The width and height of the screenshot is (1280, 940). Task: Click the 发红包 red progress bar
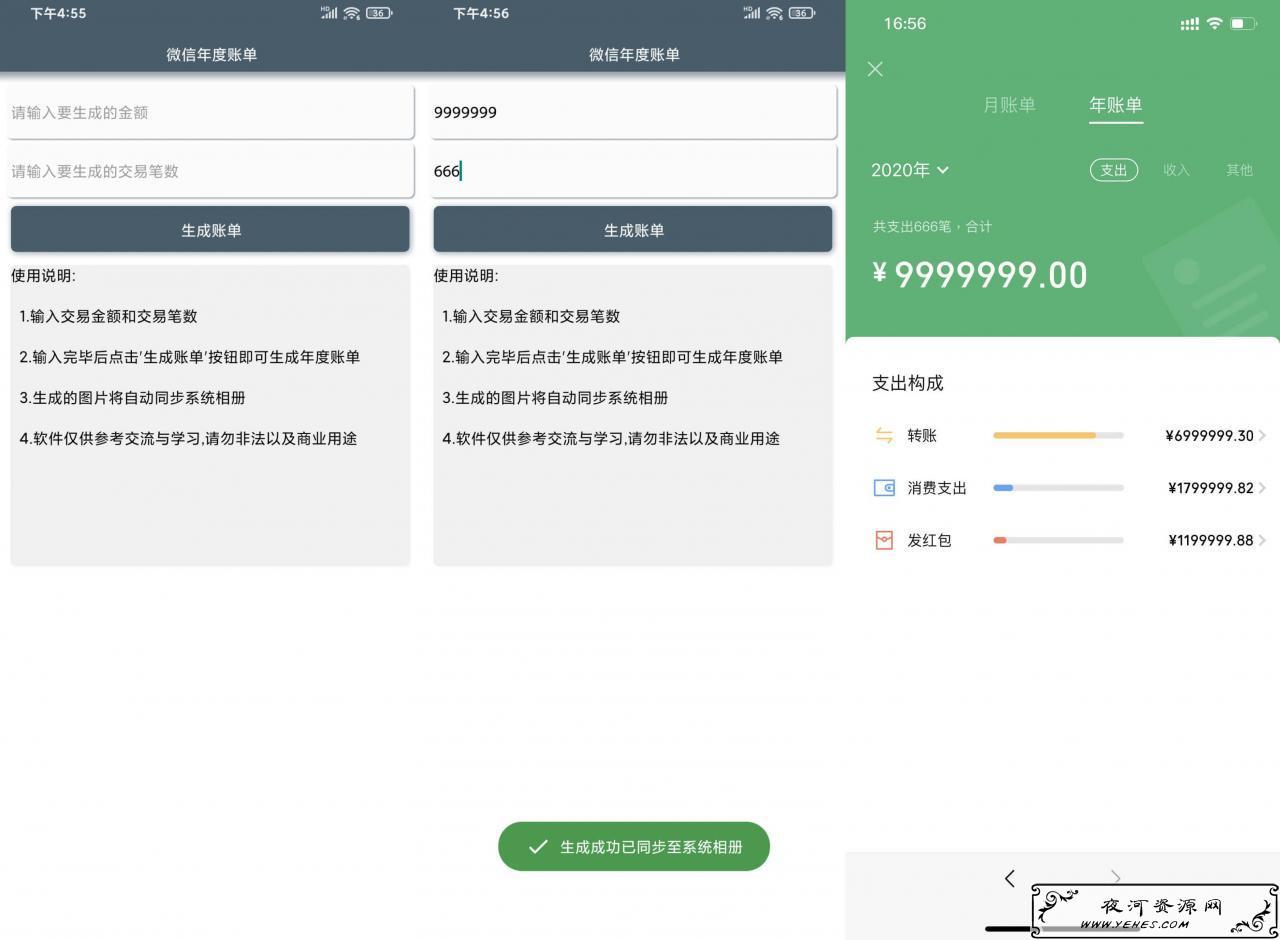pos(1058,540)
